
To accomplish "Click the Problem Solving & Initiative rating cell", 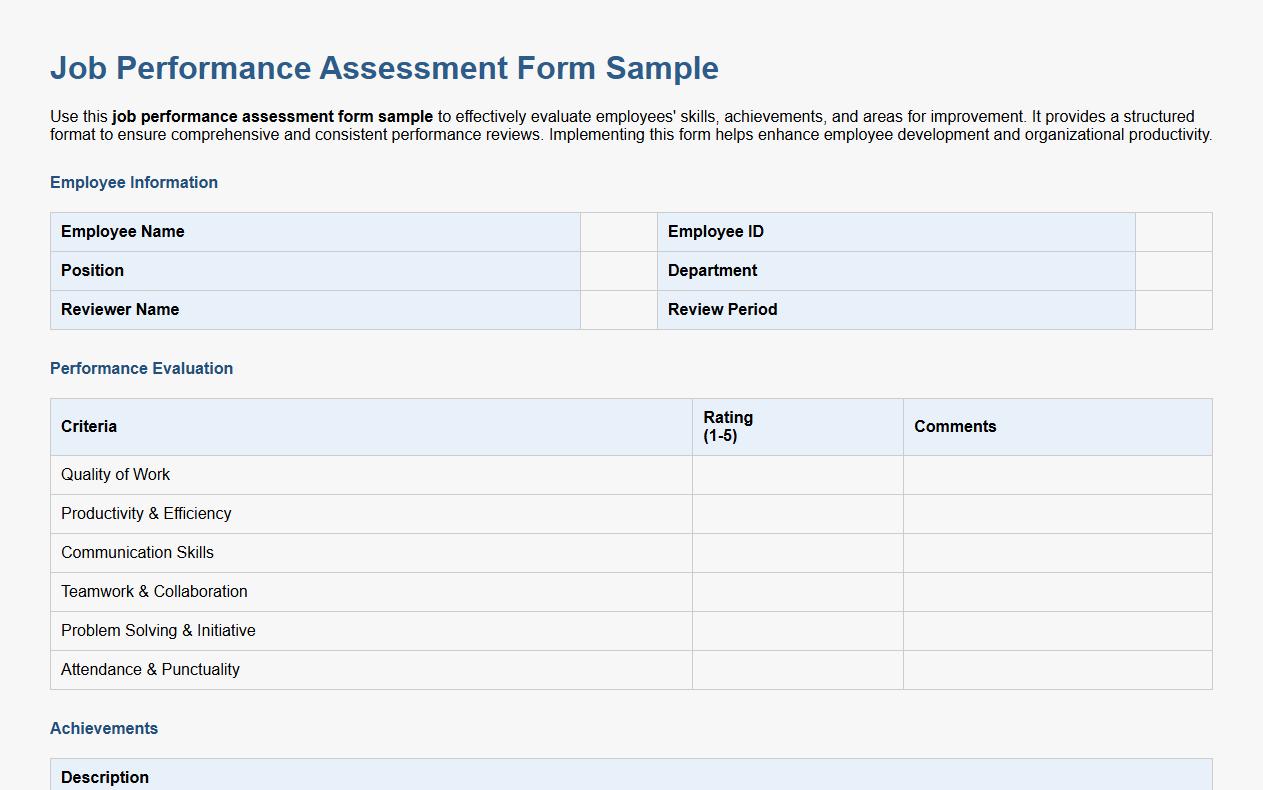I will [x=796, y=630].
